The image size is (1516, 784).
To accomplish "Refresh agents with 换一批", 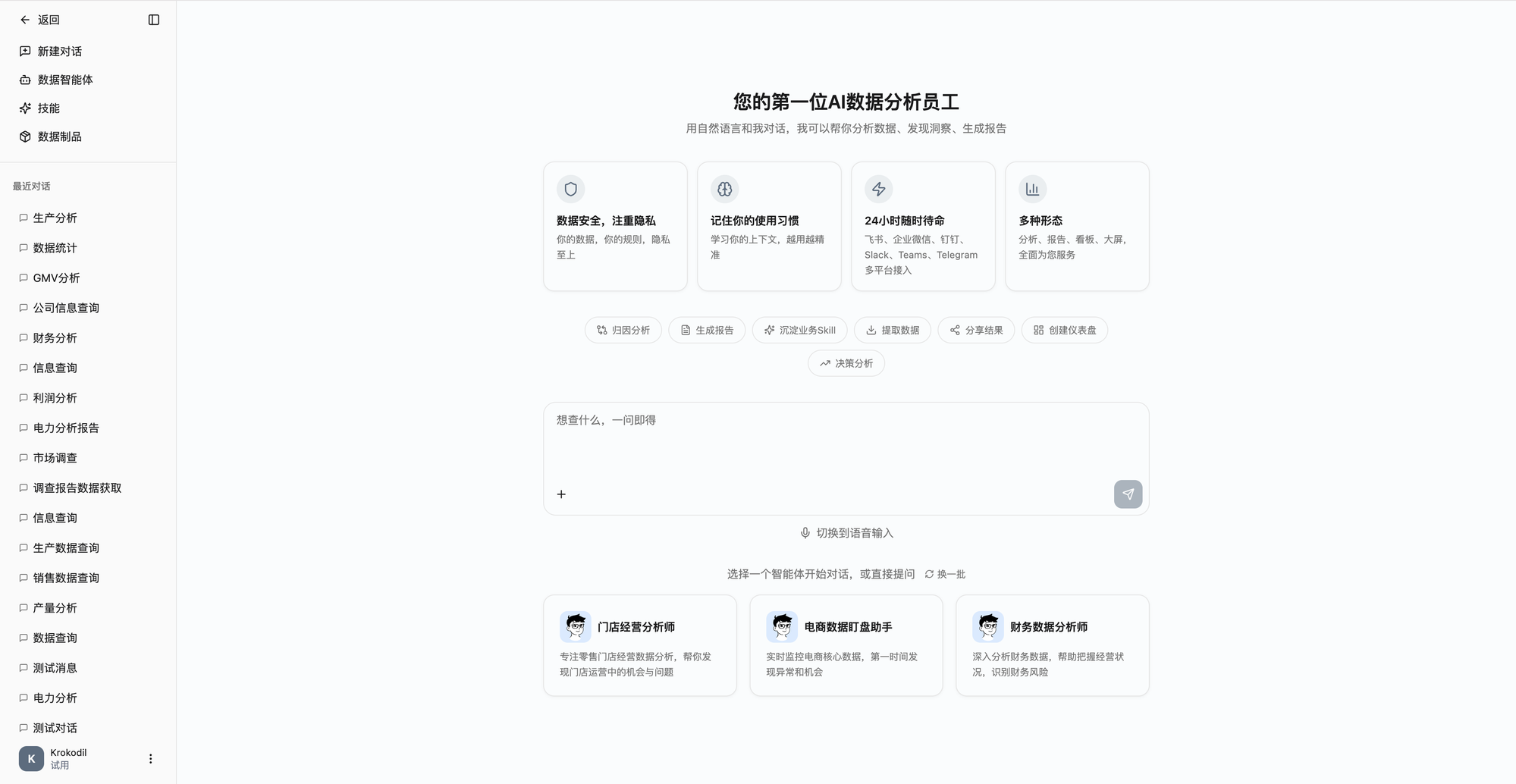I will [x=945, y=574].
